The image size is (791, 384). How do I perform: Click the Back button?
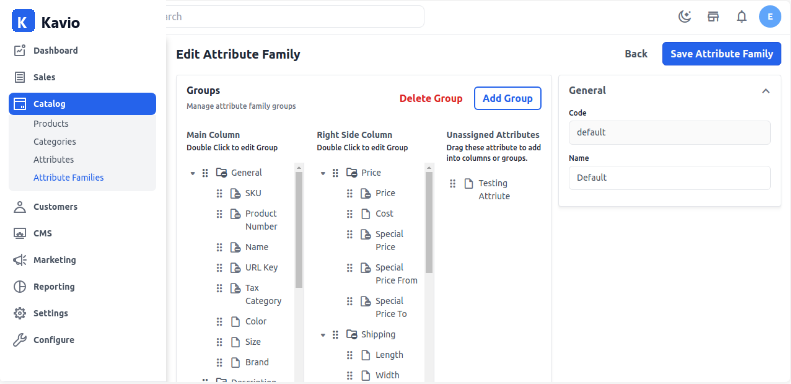(x=636, y=54)
